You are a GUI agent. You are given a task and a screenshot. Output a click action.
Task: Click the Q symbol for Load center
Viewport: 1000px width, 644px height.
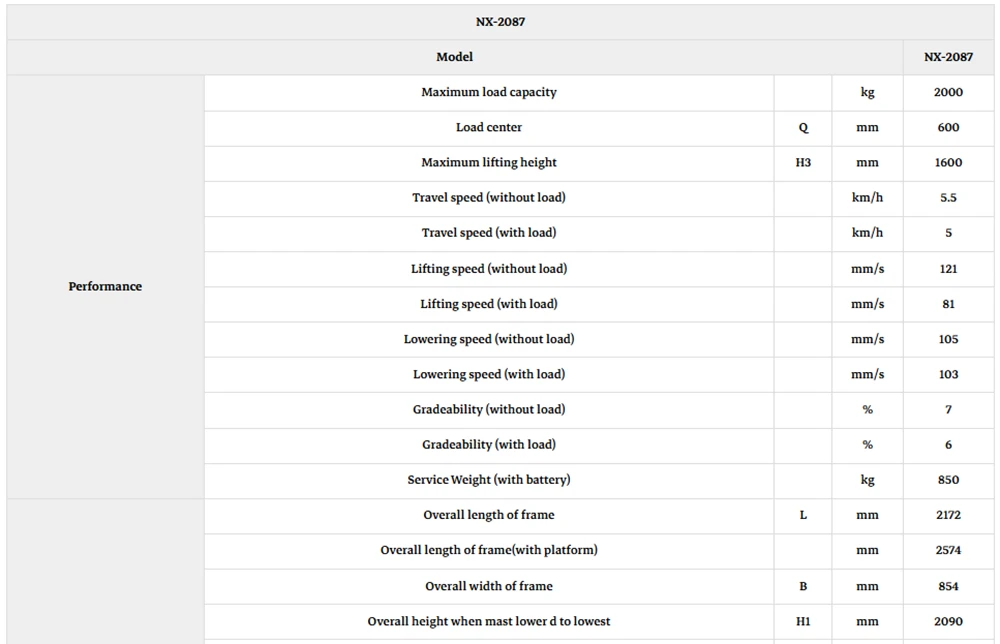(803, 128)
